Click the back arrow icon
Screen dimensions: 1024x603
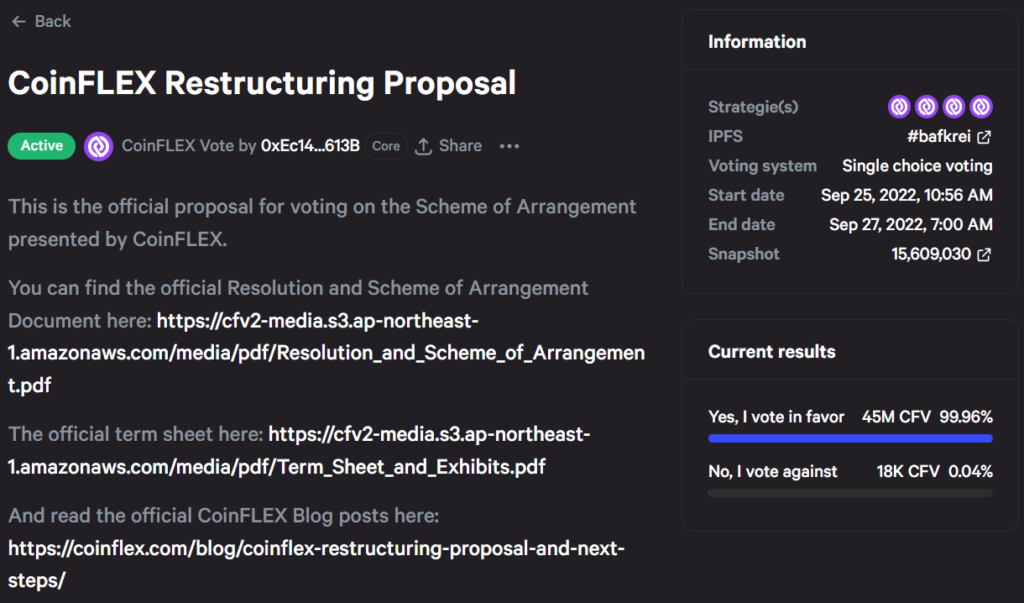point(19,21)
